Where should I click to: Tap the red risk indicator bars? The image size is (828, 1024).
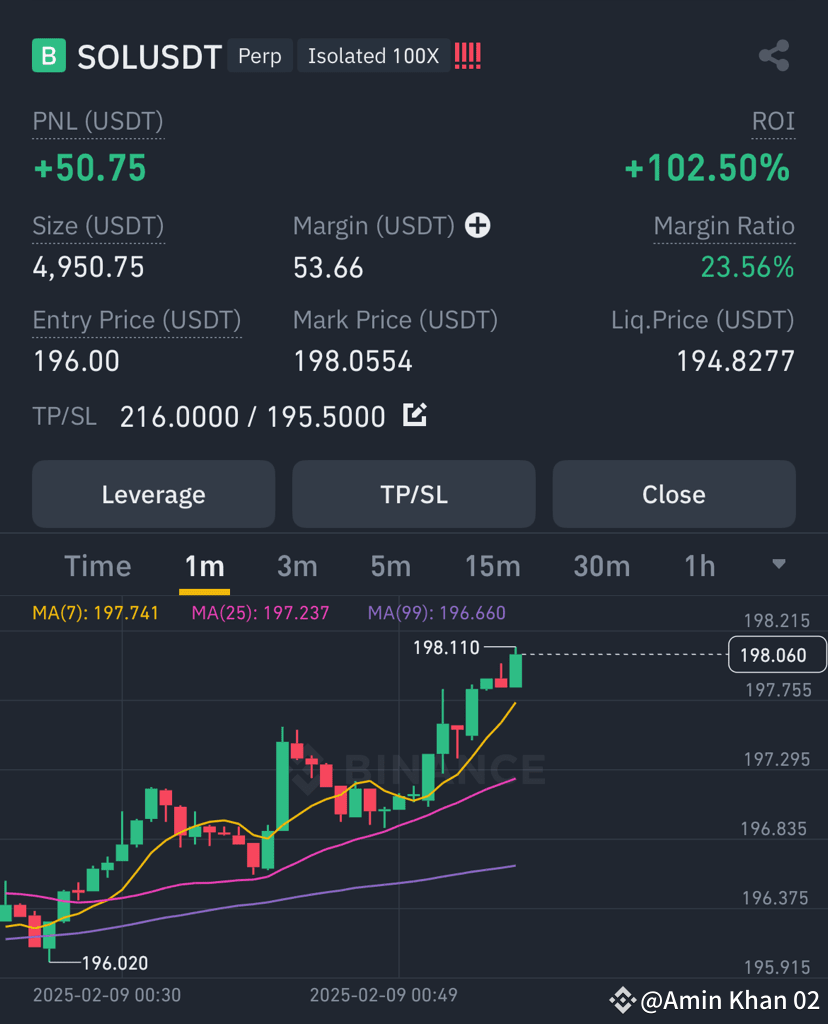click(468, 56)
